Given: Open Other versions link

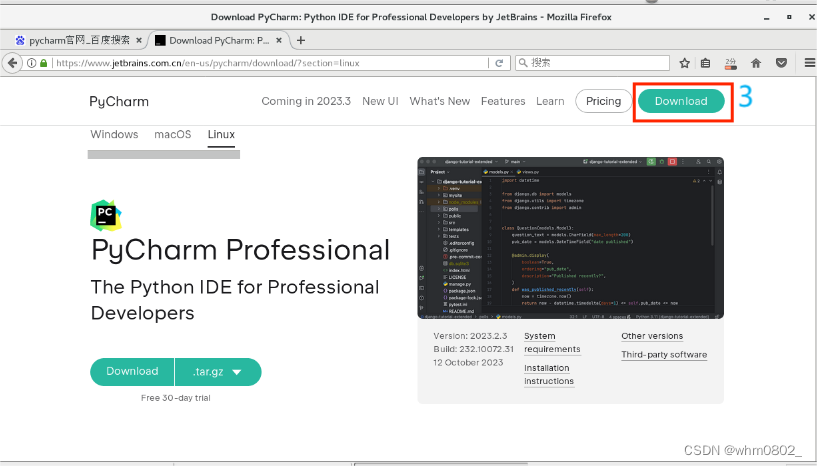Looking at the screenshot, I should (652, 336).
